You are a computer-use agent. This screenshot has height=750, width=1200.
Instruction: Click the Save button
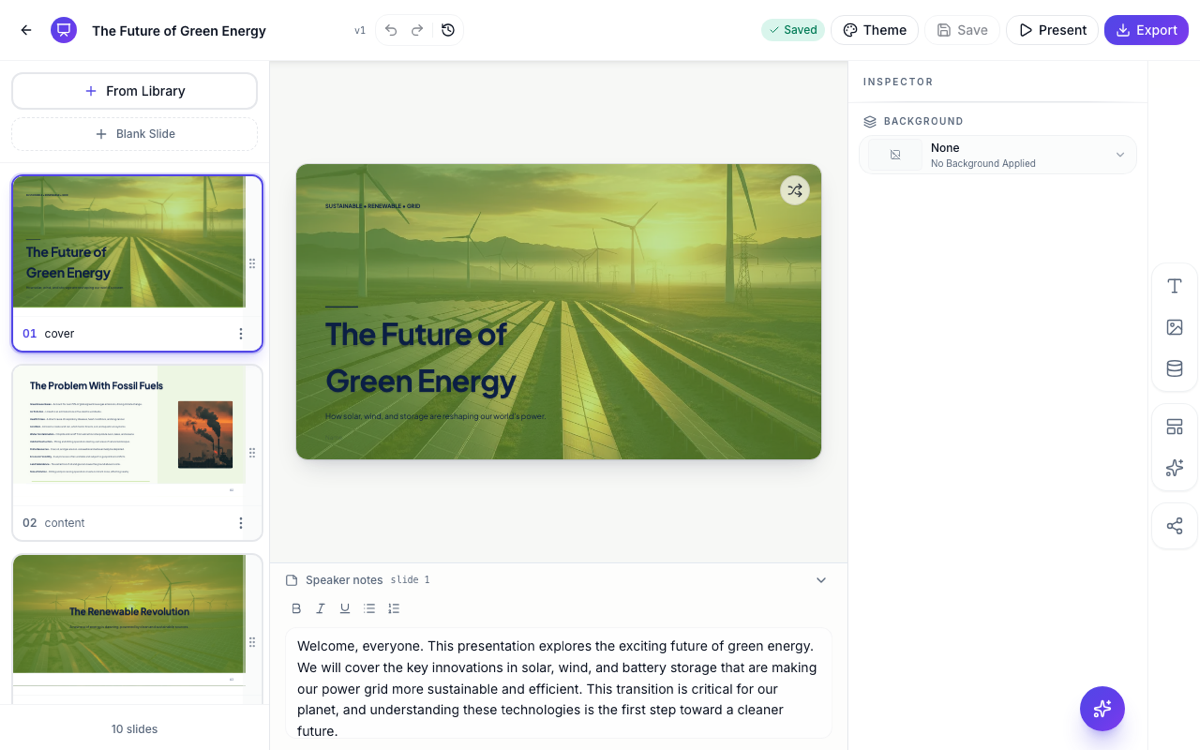tap(962, 30)
